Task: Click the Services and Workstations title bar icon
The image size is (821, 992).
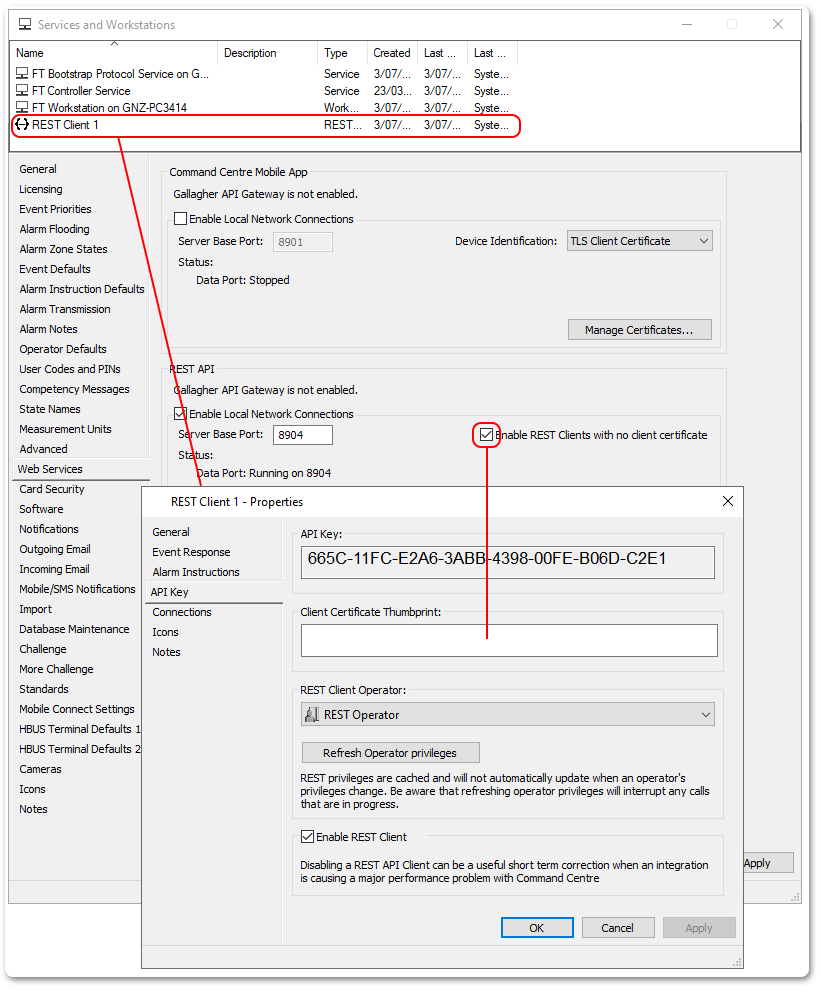Action: point(25,25)
